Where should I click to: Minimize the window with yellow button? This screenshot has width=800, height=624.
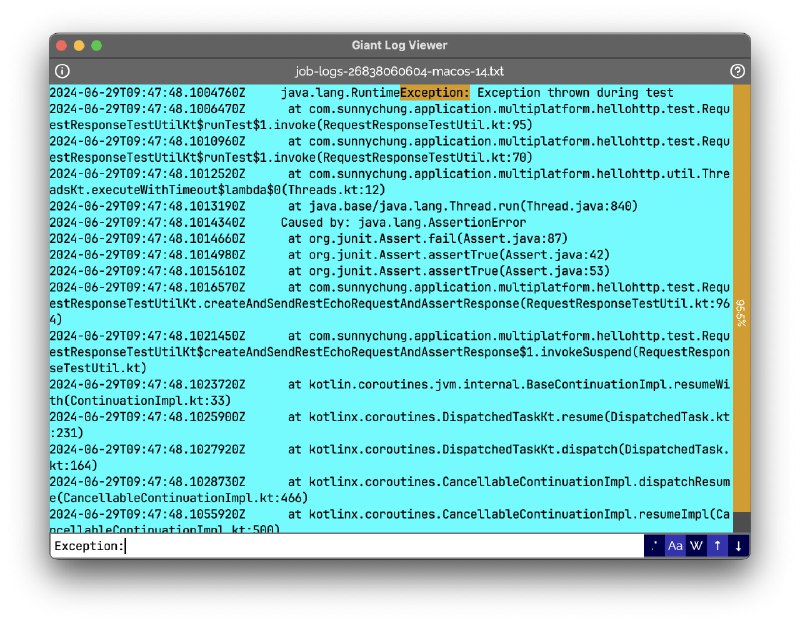click(79, 45)
